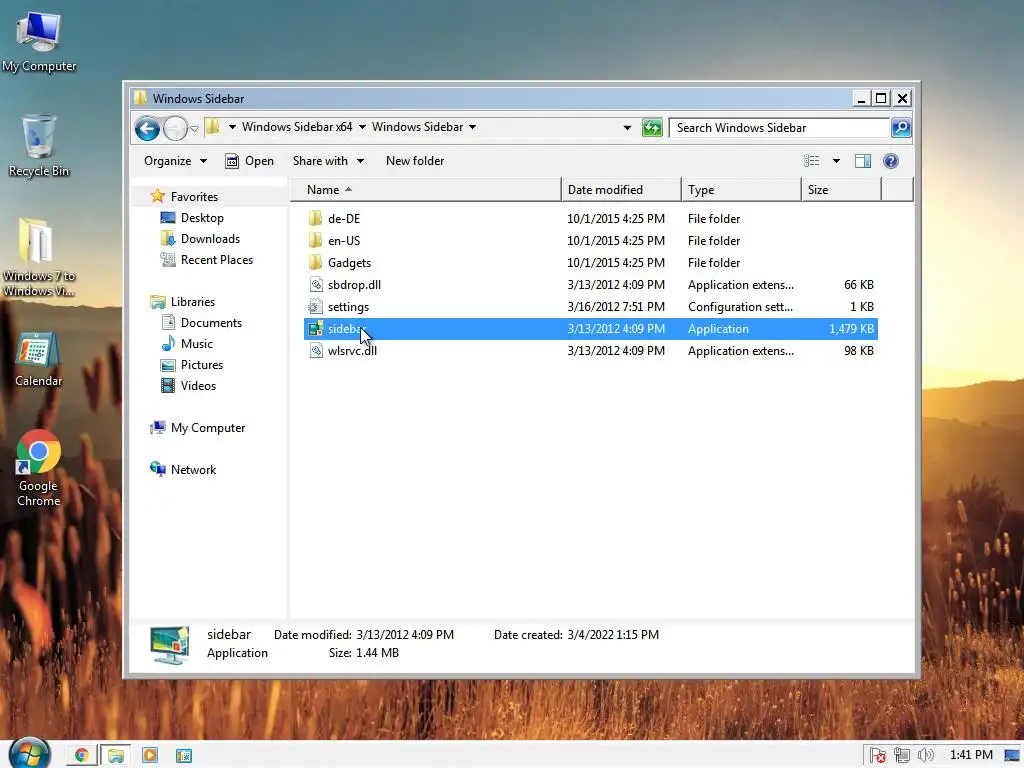Select the de-DE folder icon
This screenshot has height=768, width=1024.
(x=315, y=218)
